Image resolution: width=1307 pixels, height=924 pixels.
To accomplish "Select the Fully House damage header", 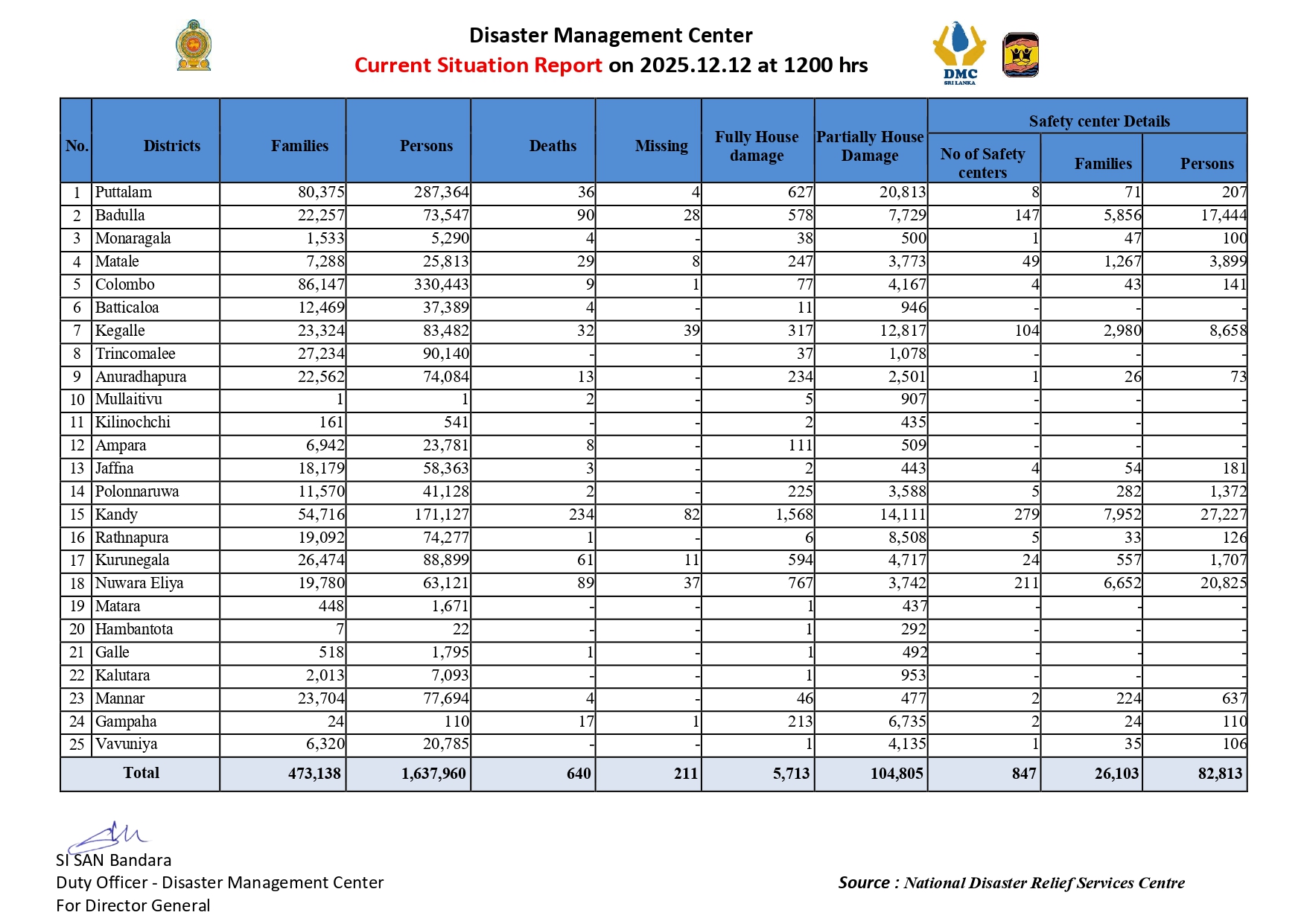I will (757, 146).
